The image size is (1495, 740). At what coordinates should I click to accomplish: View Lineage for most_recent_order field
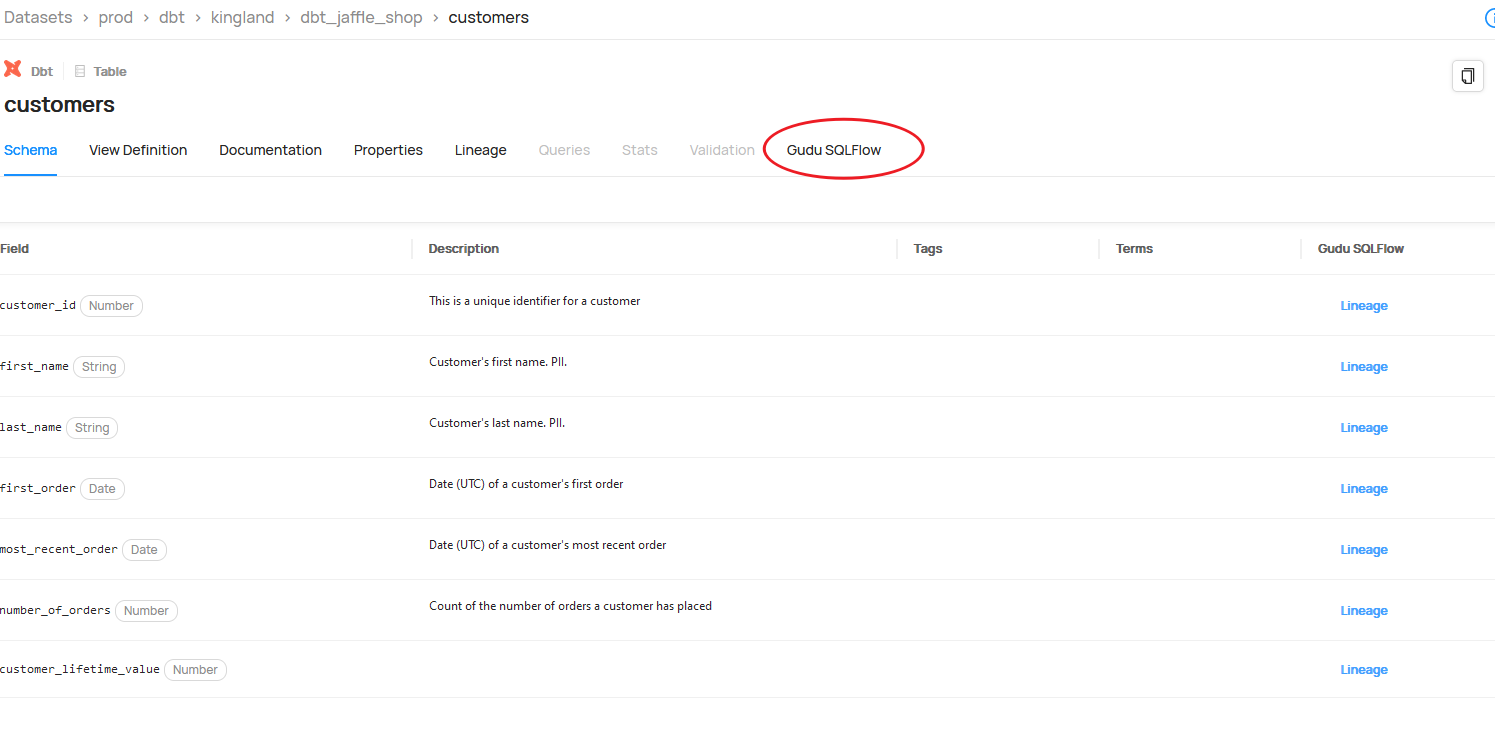pos(1363,550)
